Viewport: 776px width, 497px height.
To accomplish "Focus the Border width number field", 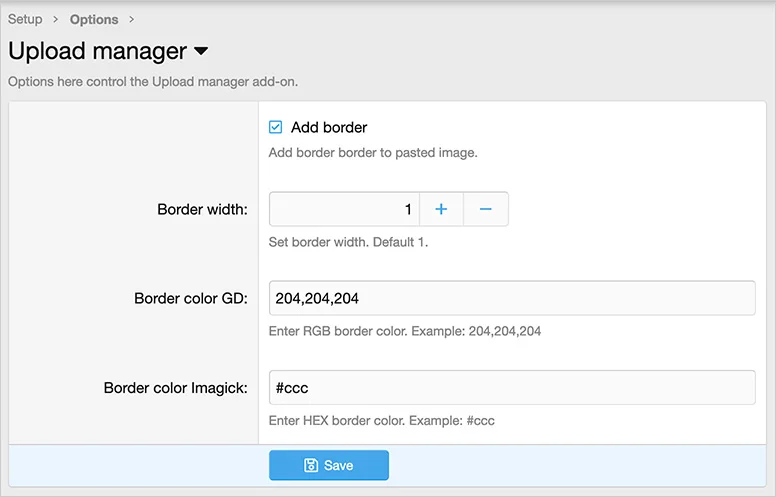I will pyautogui.click(x=344, y=209).
